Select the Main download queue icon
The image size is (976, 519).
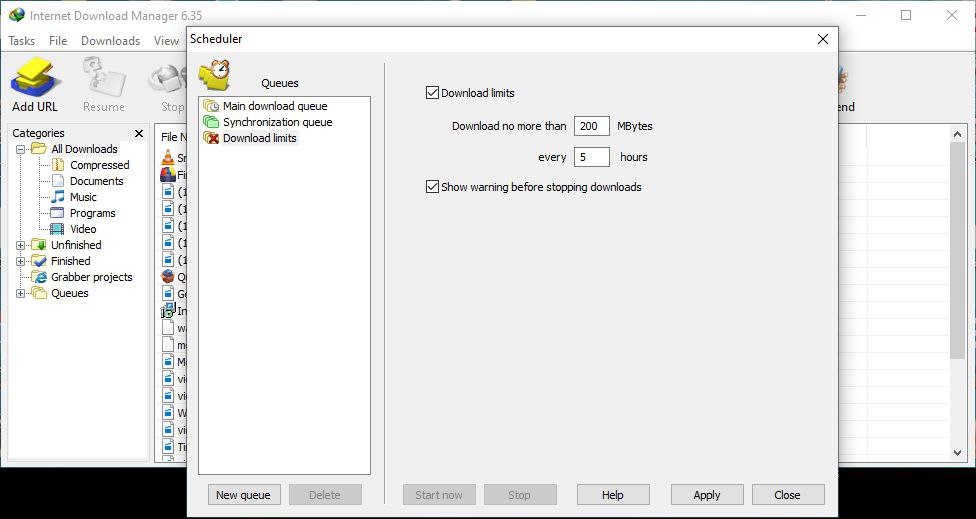click(211, 106)
